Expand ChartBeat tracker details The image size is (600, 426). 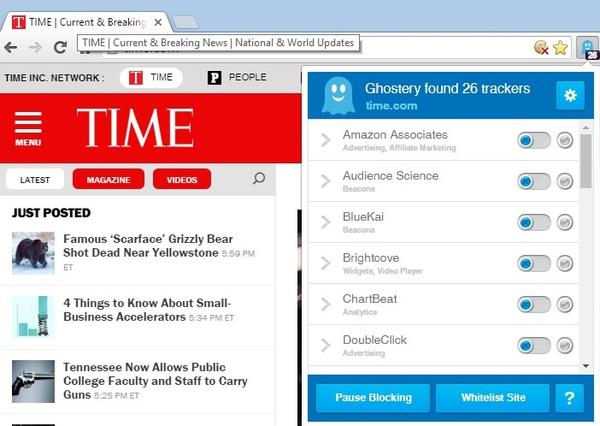[326, 304]
